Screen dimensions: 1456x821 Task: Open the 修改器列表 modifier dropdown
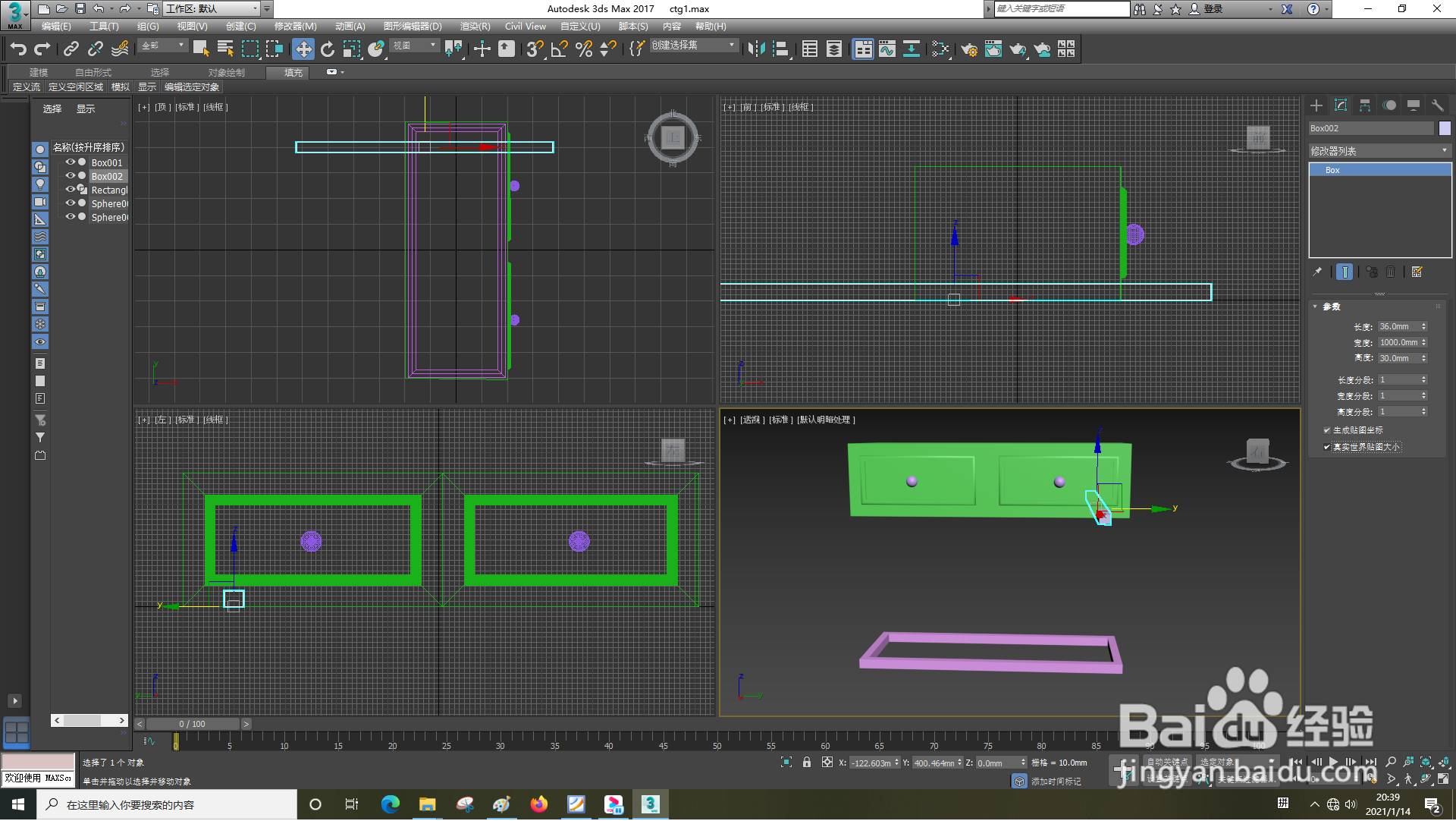(1379, 151)
